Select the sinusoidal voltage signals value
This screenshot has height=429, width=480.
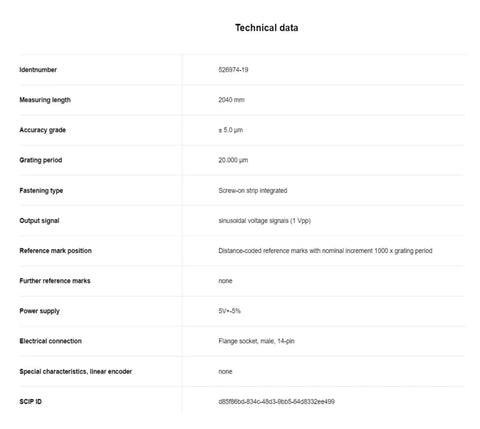point(264,220)
